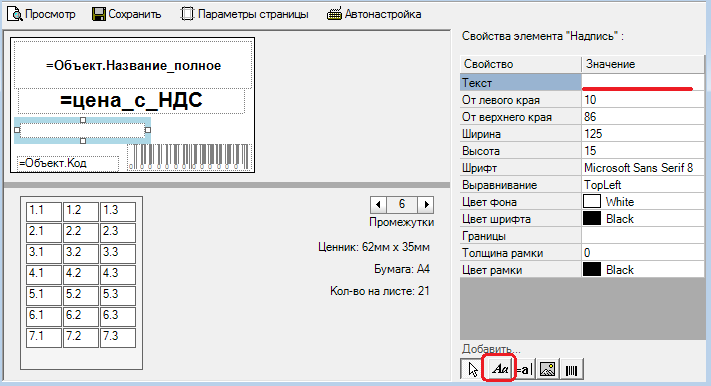Select the =цена_с_НДС element on the label

[131, 101]
